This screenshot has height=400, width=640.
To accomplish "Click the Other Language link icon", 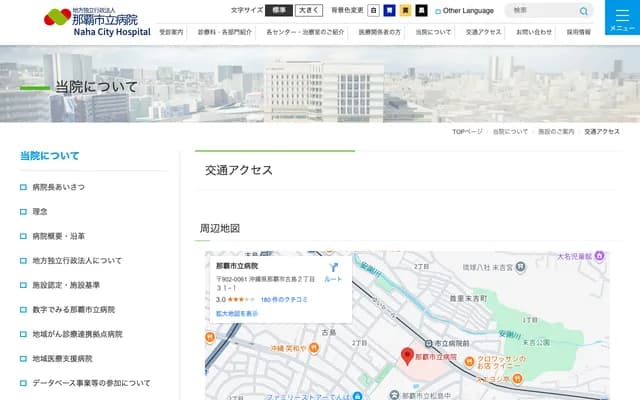I will point(438,11).
